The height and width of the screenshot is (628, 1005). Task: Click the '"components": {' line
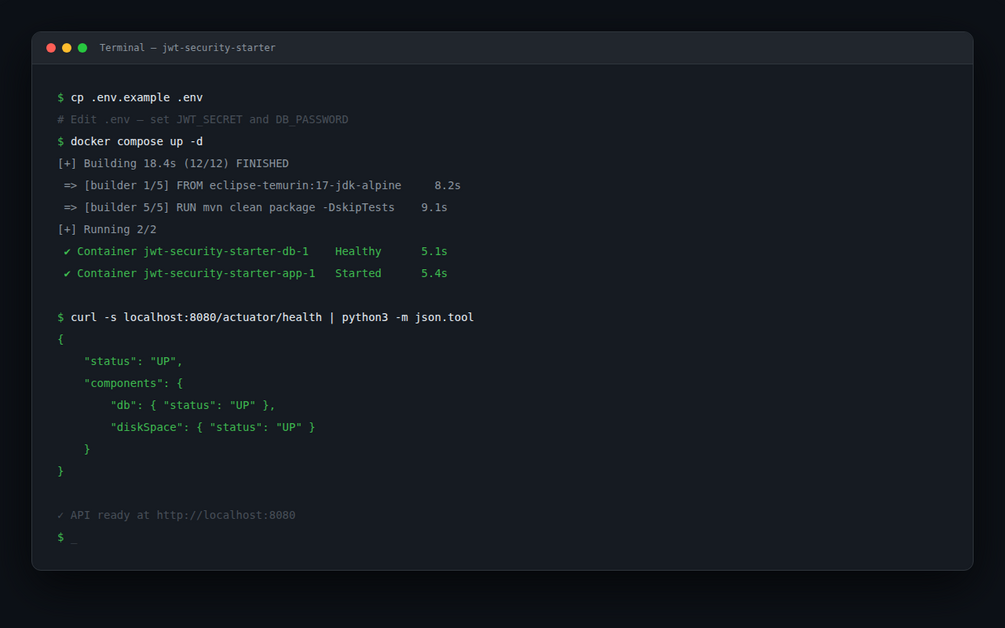tap(133, 383)
